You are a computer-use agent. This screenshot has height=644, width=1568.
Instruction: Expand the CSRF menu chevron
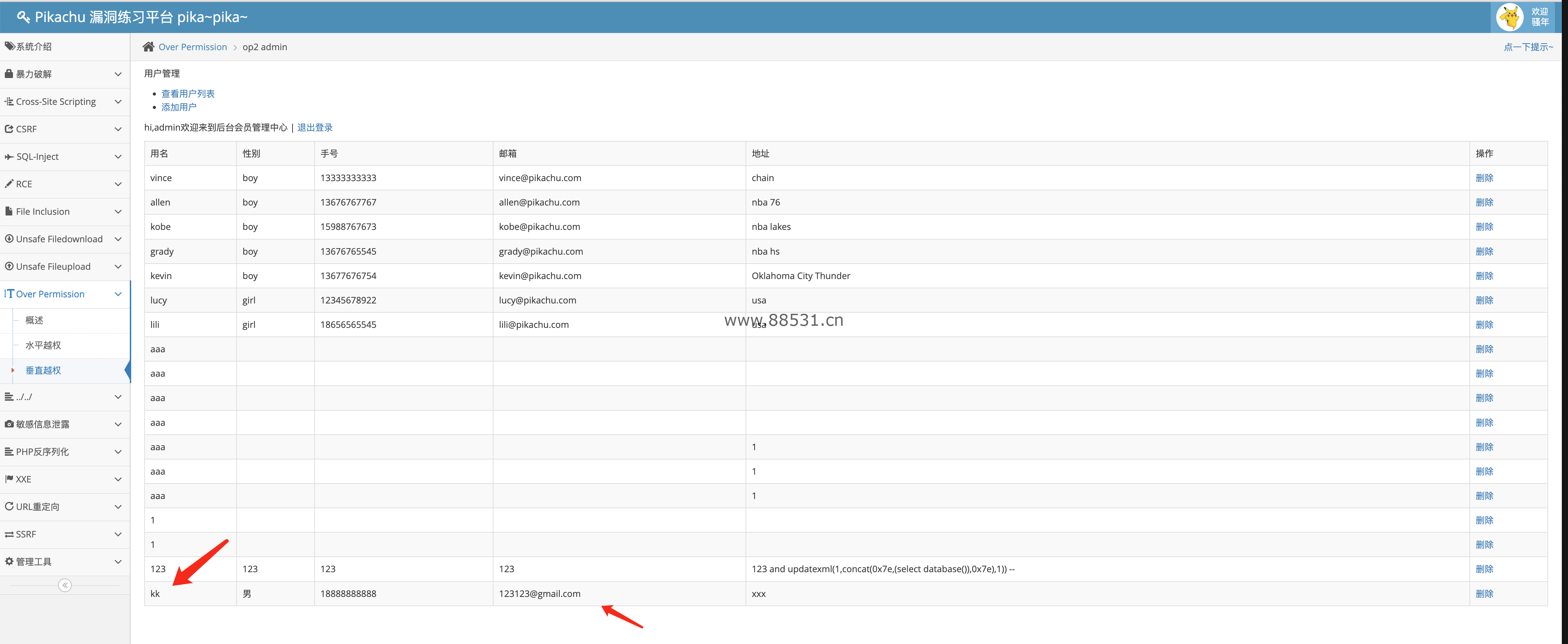point(118,129)
